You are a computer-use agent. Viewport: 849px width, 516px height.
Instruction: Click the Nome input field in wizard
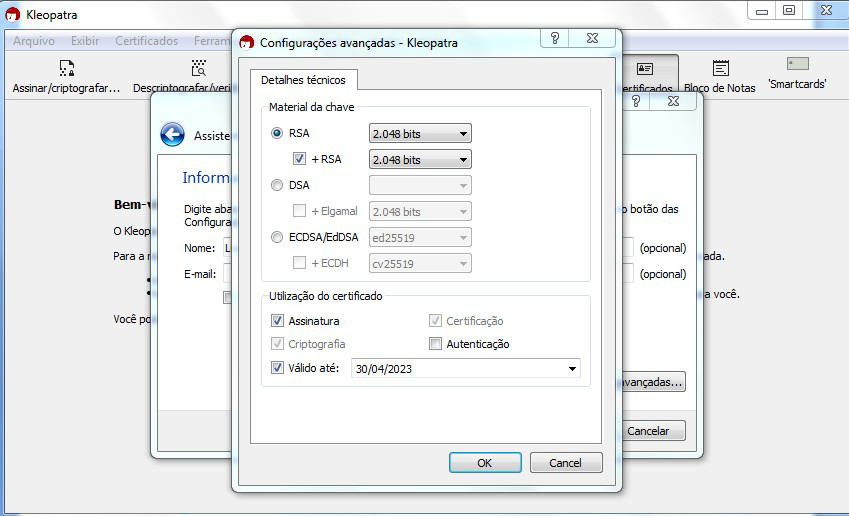[x=227, y=248]
